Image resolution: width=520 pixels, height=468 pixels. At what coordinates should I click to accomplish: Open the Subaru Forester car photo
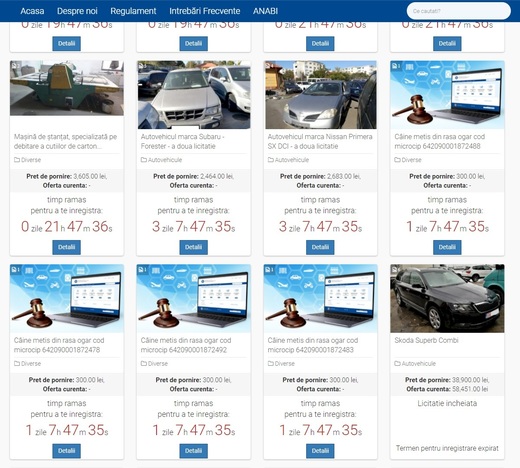[194, 95]
